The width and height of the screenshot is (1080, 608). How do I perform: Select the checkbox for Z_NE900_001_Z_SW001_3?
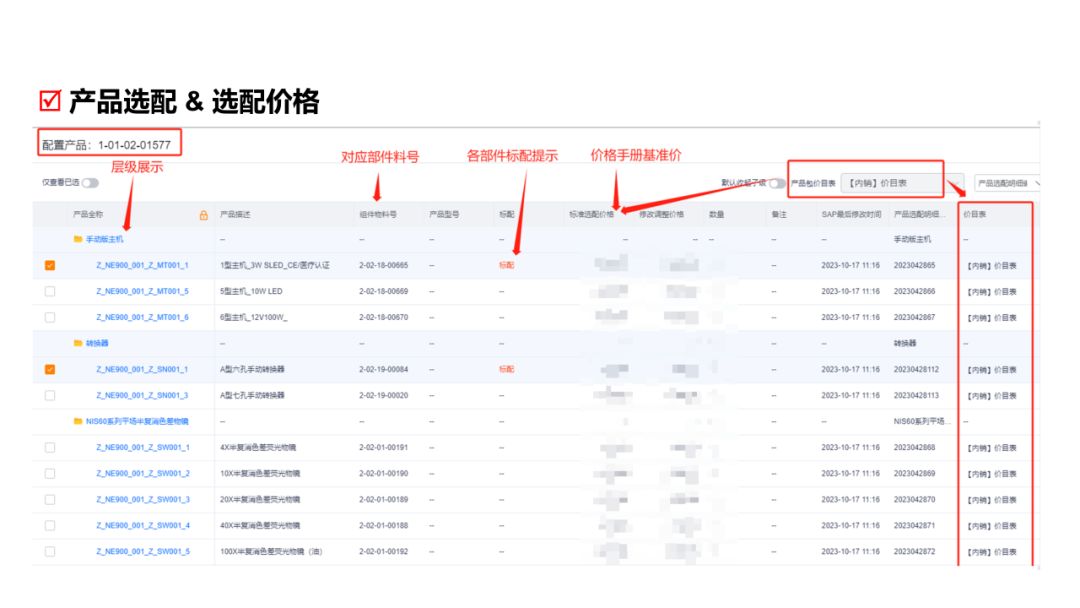tap(50, 499)
